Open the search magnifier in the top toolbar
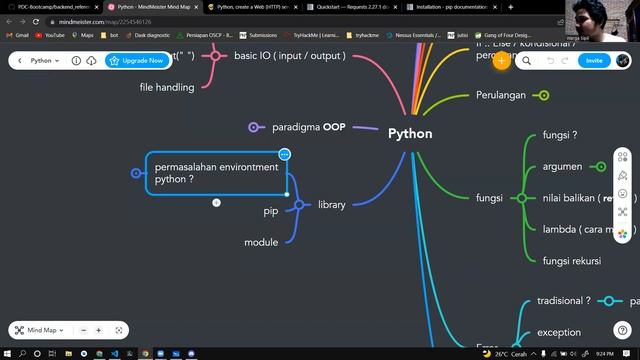 click(x=527, y=61)
